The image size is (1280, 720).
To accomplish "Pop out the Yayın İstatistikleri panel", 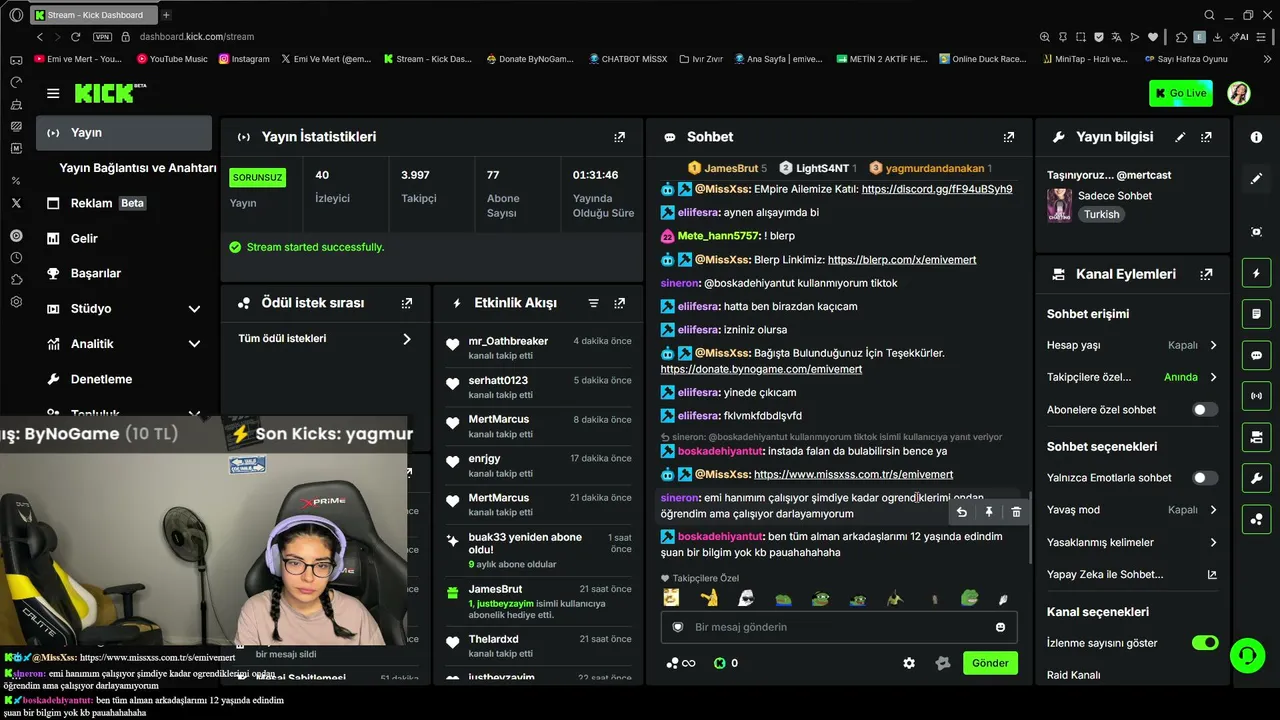I will (x=620, y=137).
